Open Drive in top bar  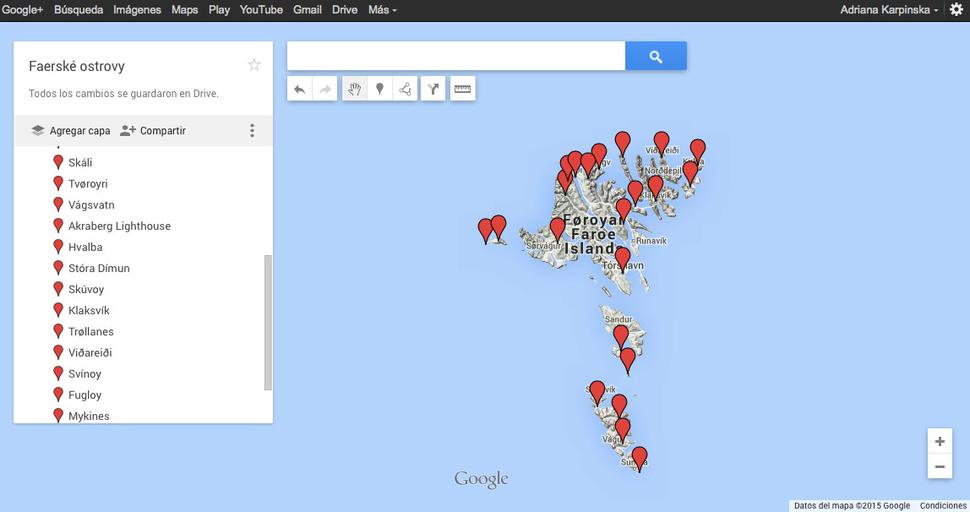click(345, 10)
